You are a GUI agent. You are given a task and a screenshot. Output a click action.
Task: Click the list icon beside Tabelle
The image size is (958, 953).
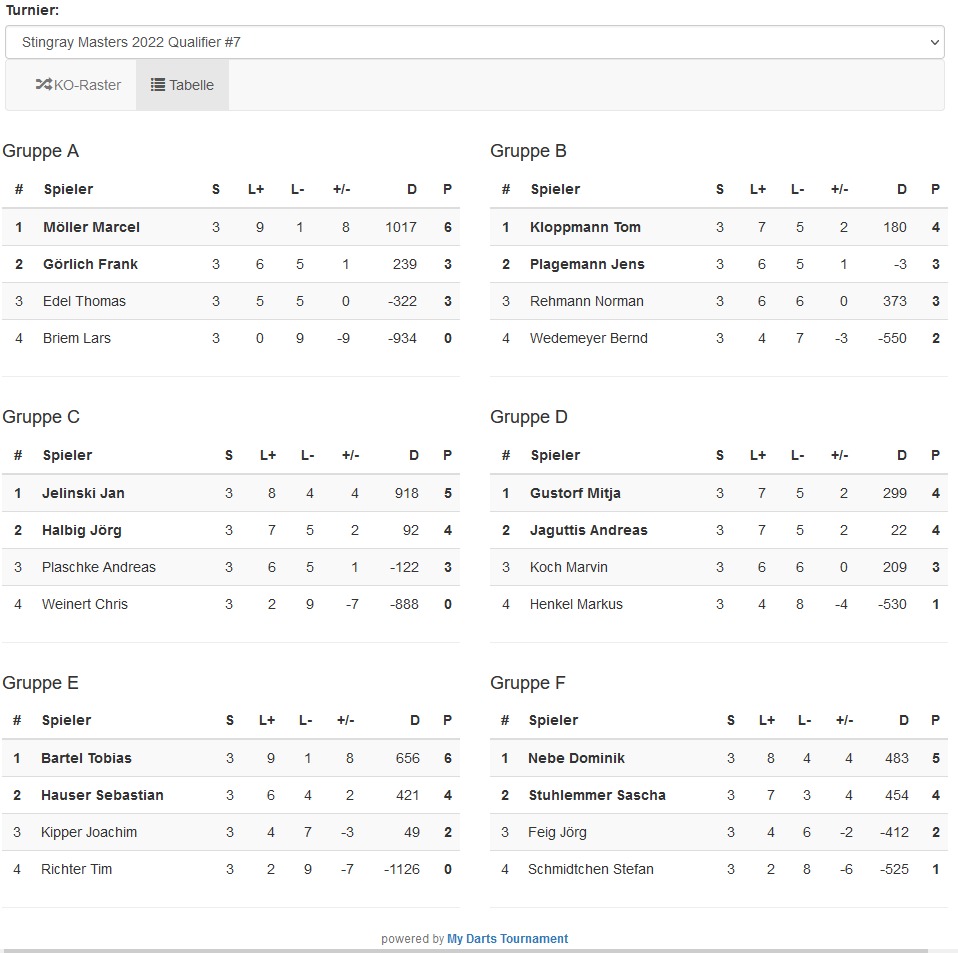pos(158,85)
